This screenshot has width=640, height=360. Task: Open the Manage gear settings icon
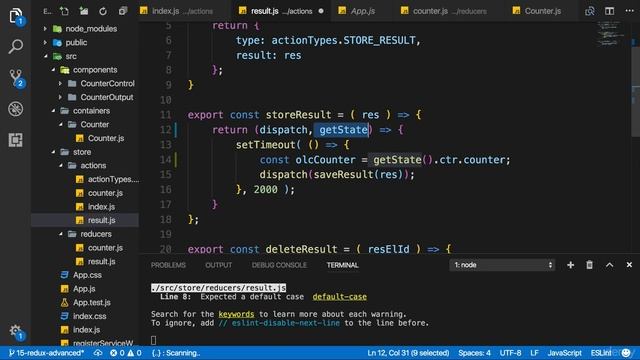coord(16,331)
